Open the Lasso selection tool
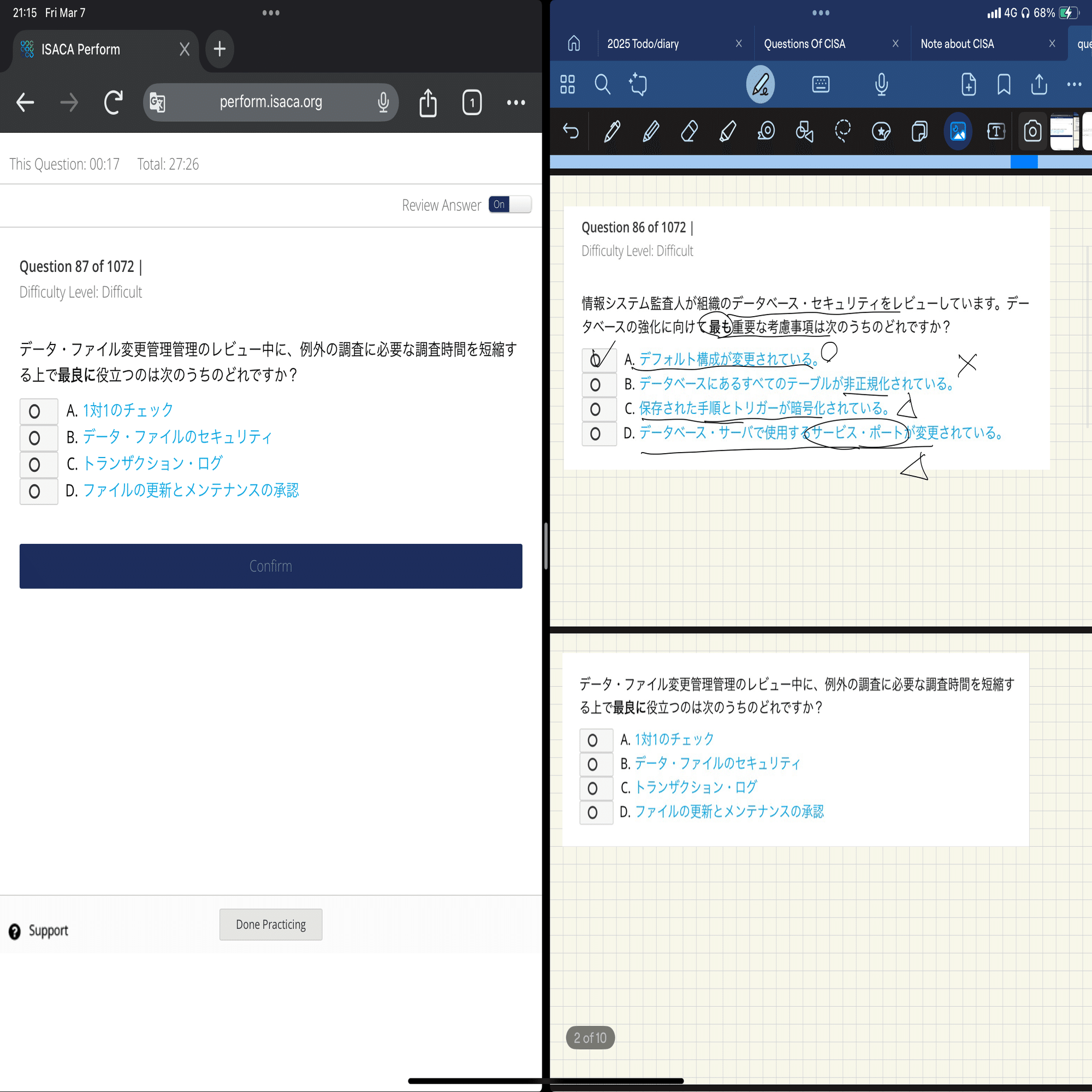 point(844,132)
